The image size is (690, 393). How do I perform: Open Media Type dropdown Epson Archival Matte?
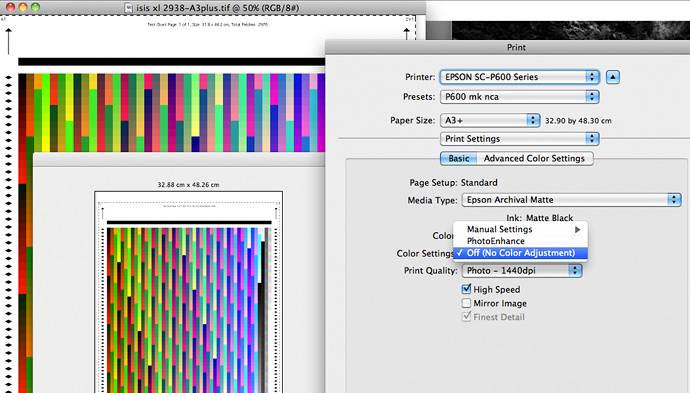click(x=571, y=200)
